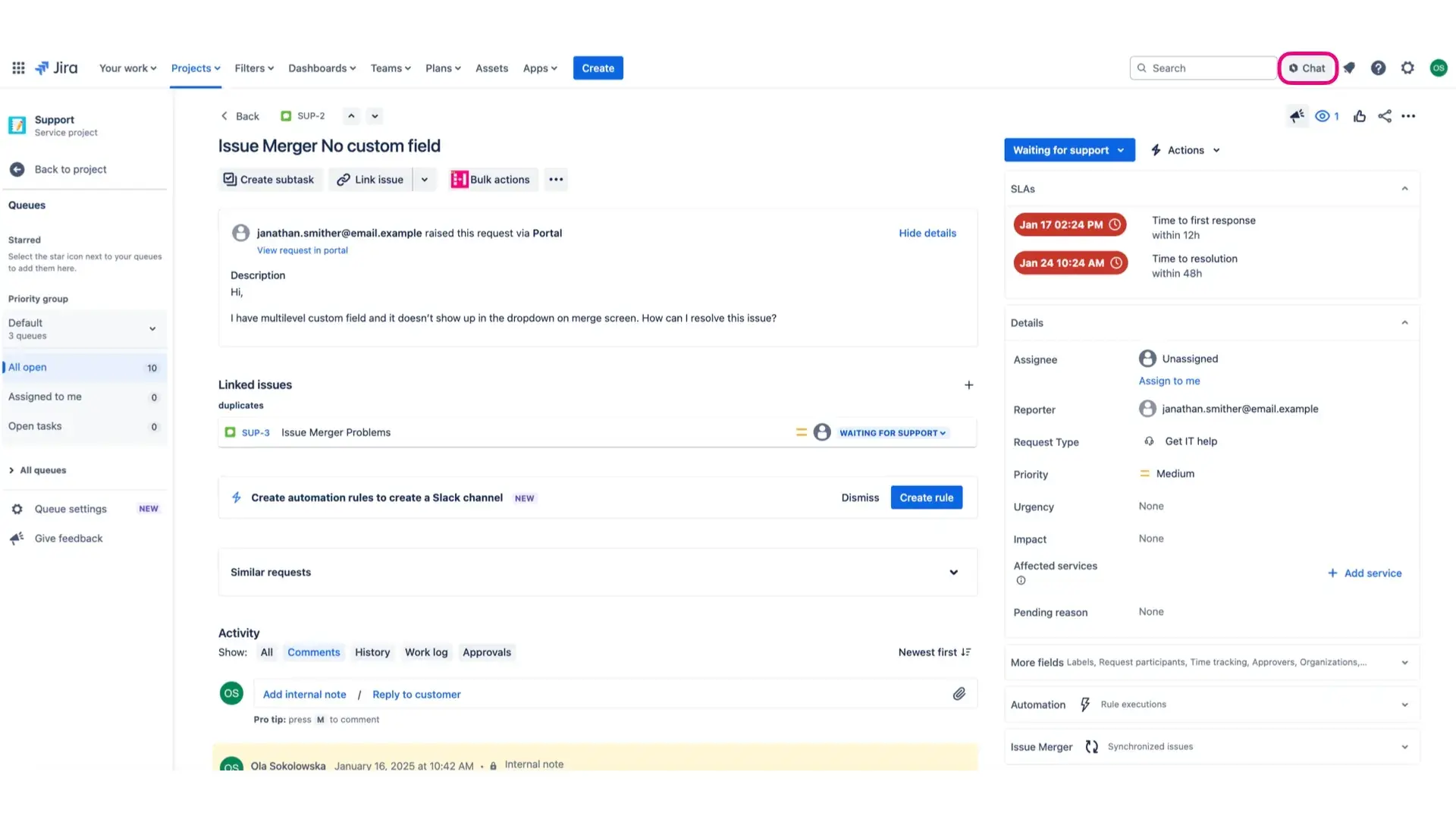The width and height of the screenshot is (1456, 819).
Task: Toggle Newest first sort order
Action: (934, 652)
